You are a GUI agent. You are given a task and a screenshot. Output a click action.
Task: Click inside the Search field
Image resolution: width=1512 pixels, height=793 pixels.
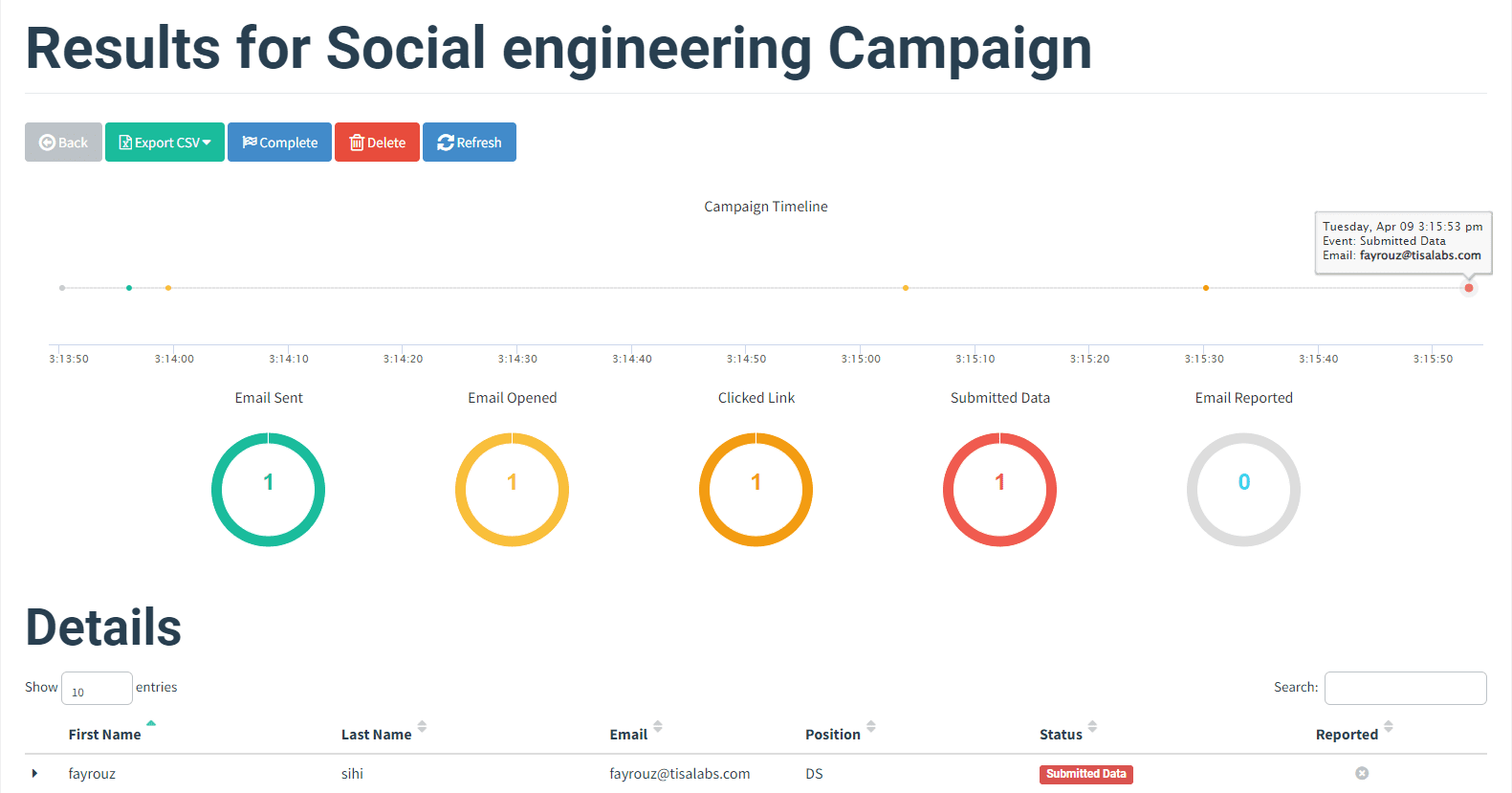pos(1405,688)
